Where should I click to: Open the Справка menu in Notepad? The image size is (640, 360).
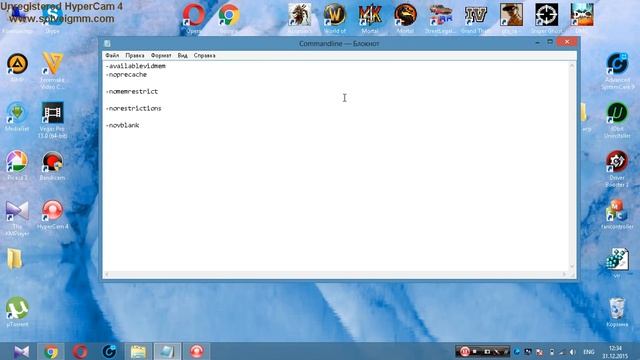(204, 55)
